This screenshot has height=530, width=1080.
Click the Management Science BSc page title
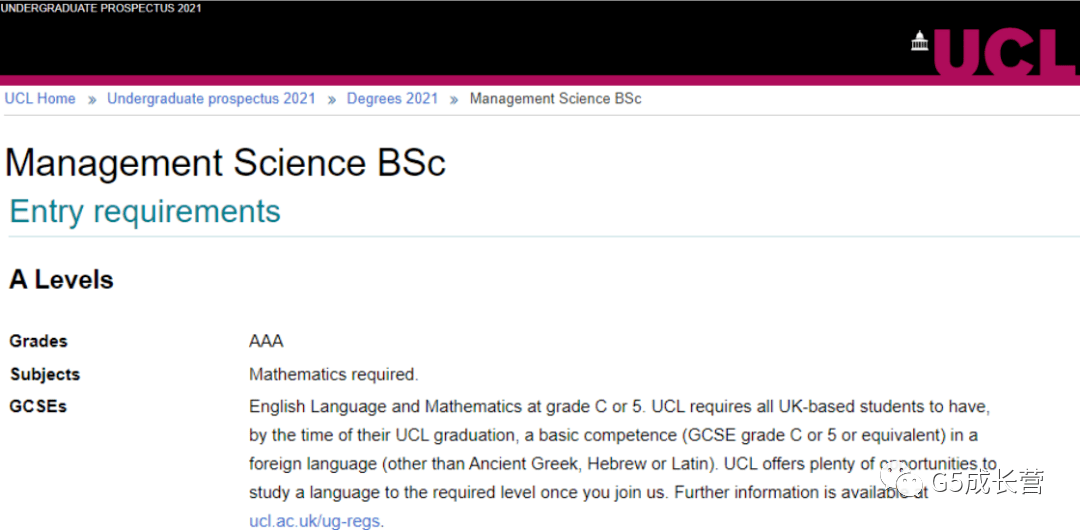(225, 164)
